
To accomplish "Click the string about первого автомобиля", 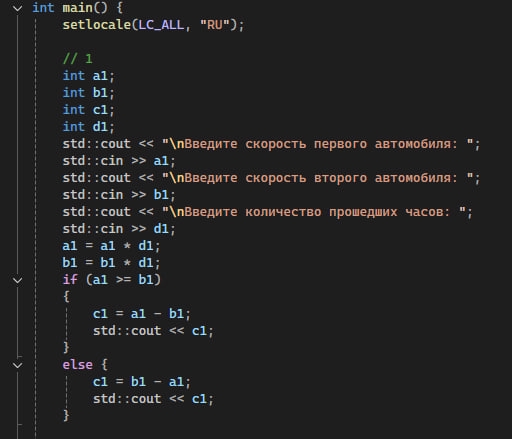I will tap(318, 144).
